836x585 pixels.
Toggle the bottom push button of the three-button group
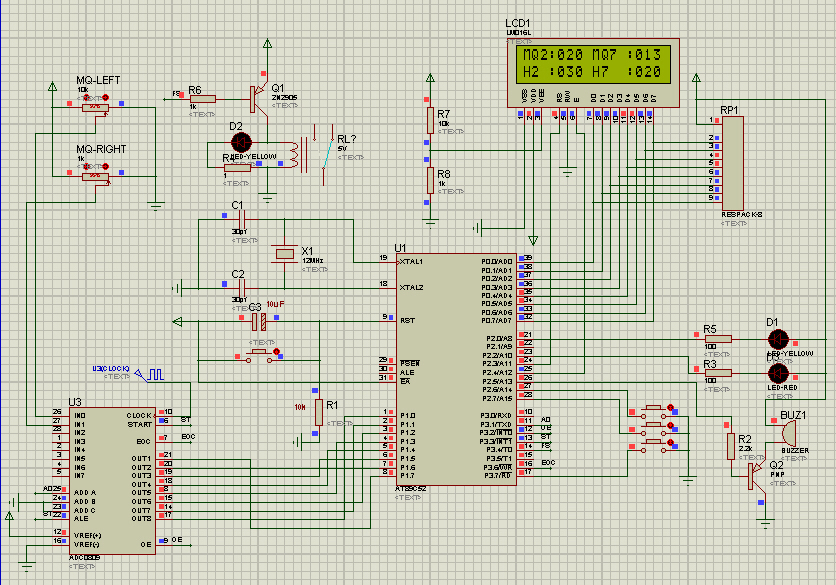[654, 446]
